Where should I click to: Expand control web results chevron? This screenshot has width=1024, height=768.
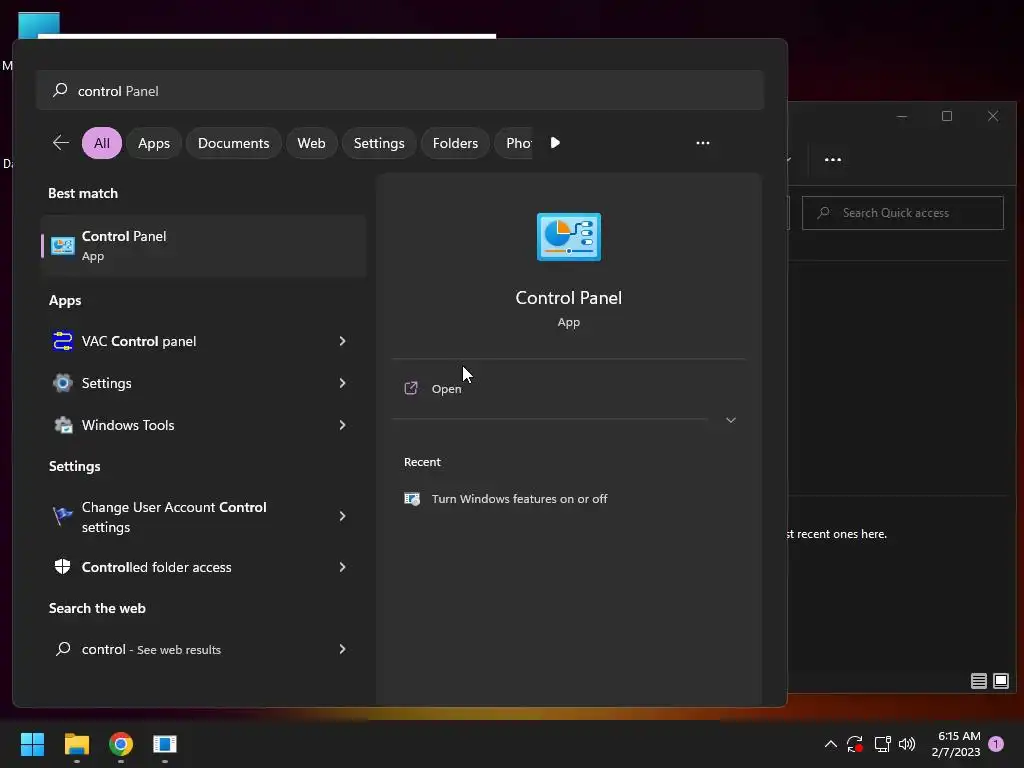pyautogui.click(x=342, y=648)
